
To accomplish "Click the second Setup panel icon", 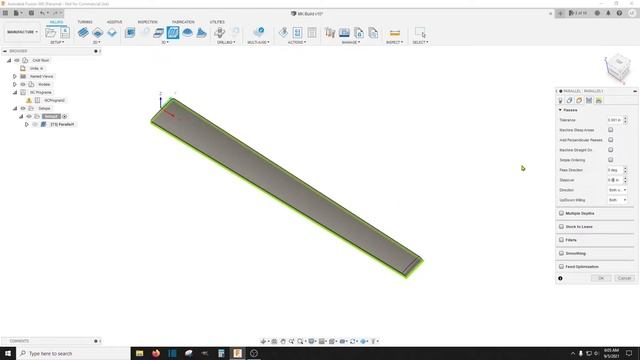I will [65, 33].
